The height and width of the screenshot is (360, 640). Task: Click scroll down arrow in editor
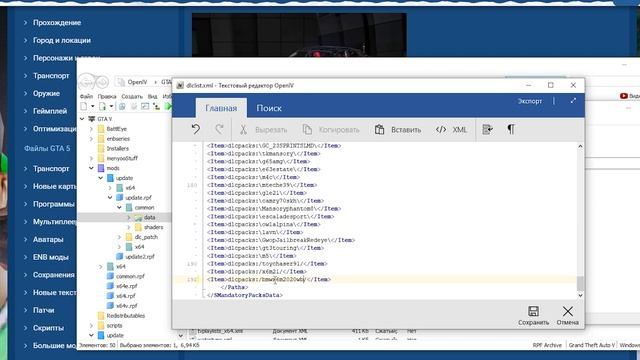pyautogui.click(x=580, y=295)
